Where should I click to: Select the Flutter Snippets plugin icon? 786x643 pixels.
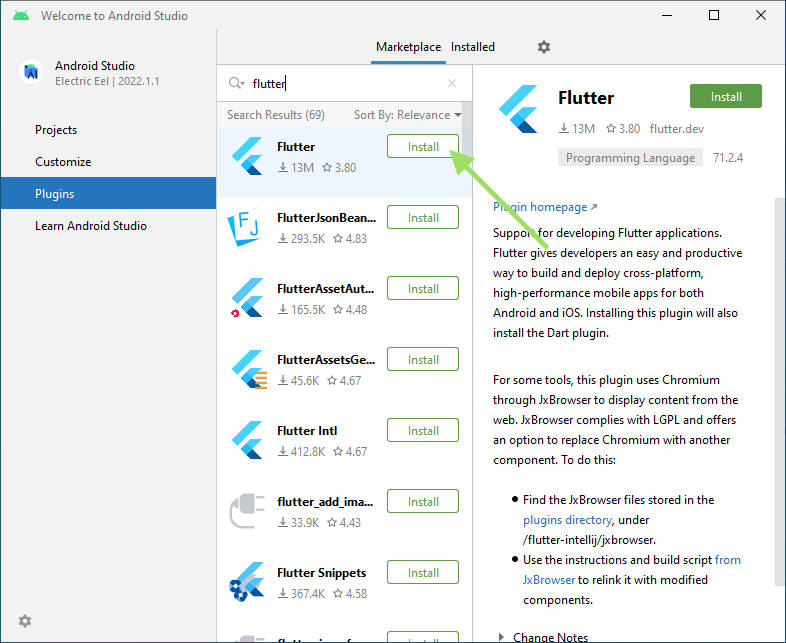[247, 582]
